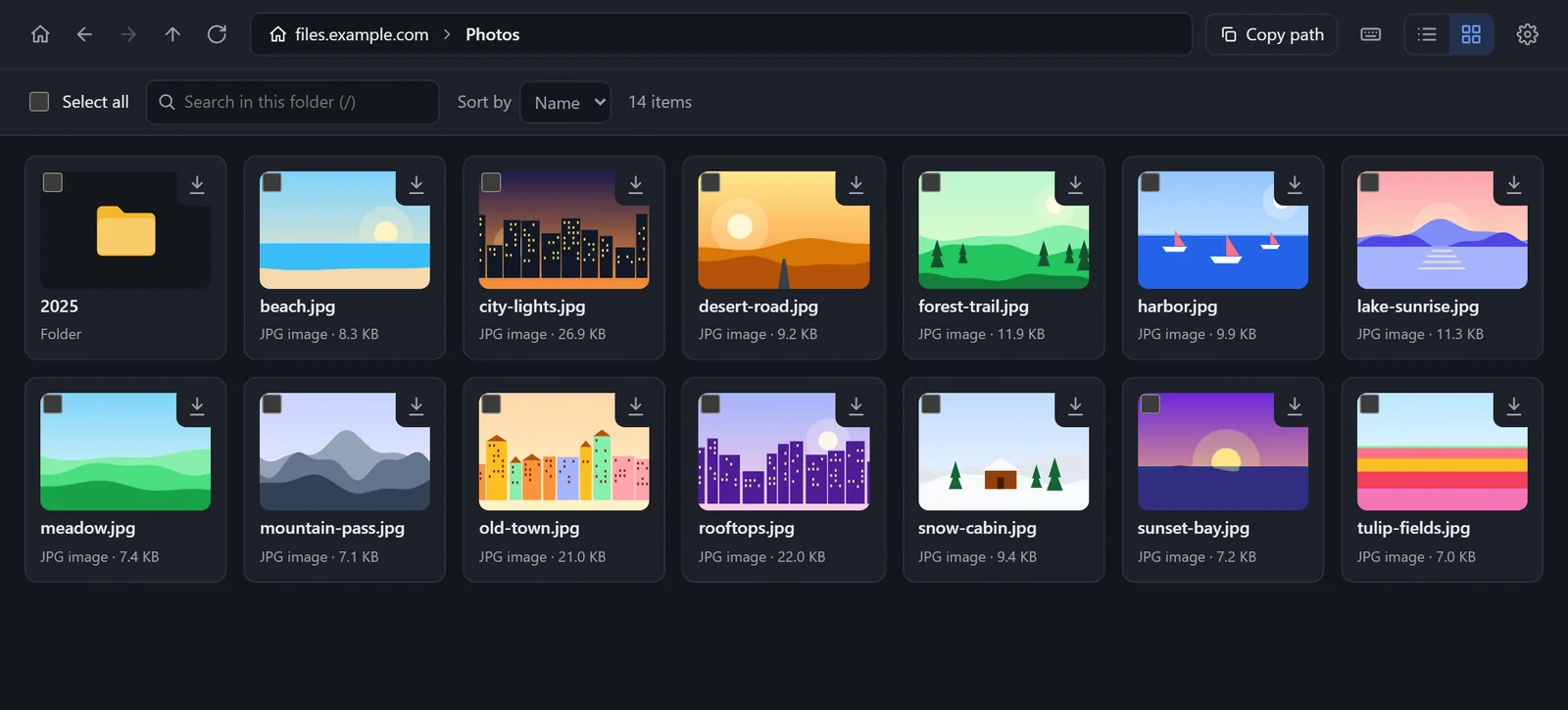Download tulip-fields.jpg

pos(1514,405)
